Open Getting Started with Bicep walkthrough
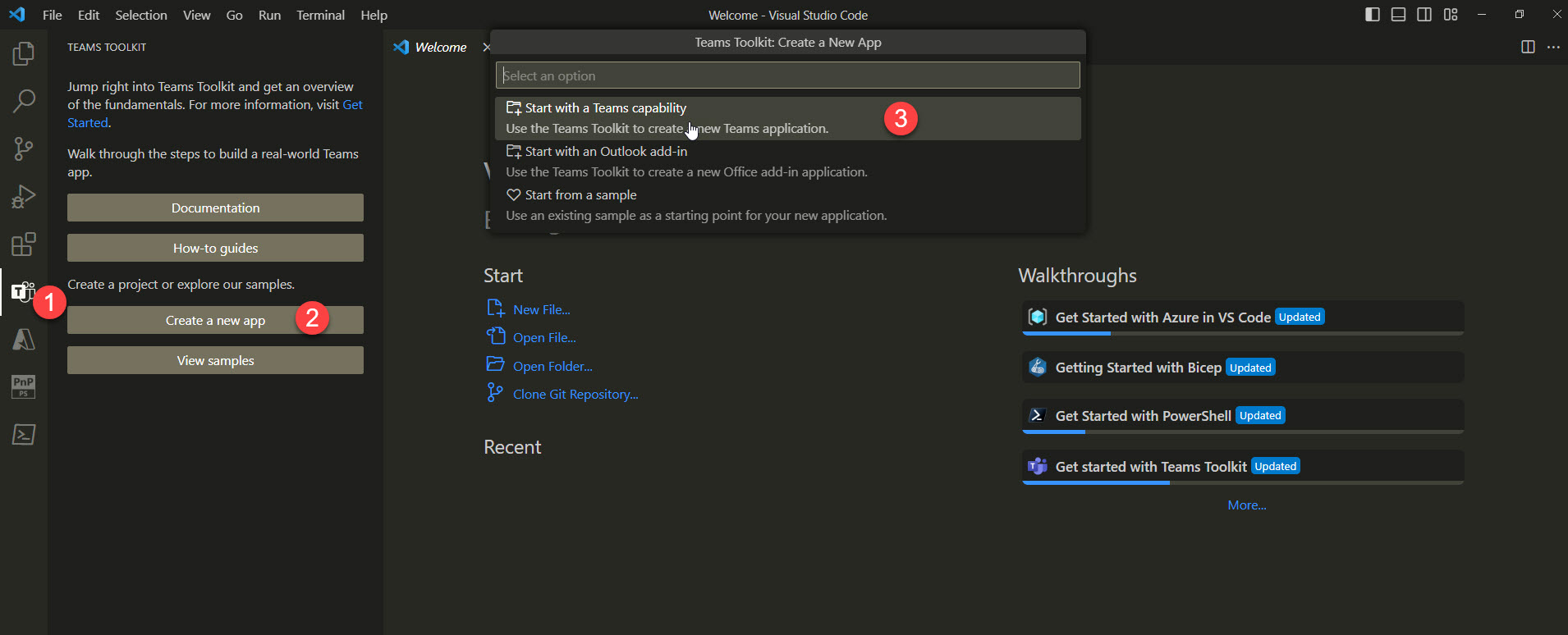This screenshot has height=635, width=1568. [1243, 367]
